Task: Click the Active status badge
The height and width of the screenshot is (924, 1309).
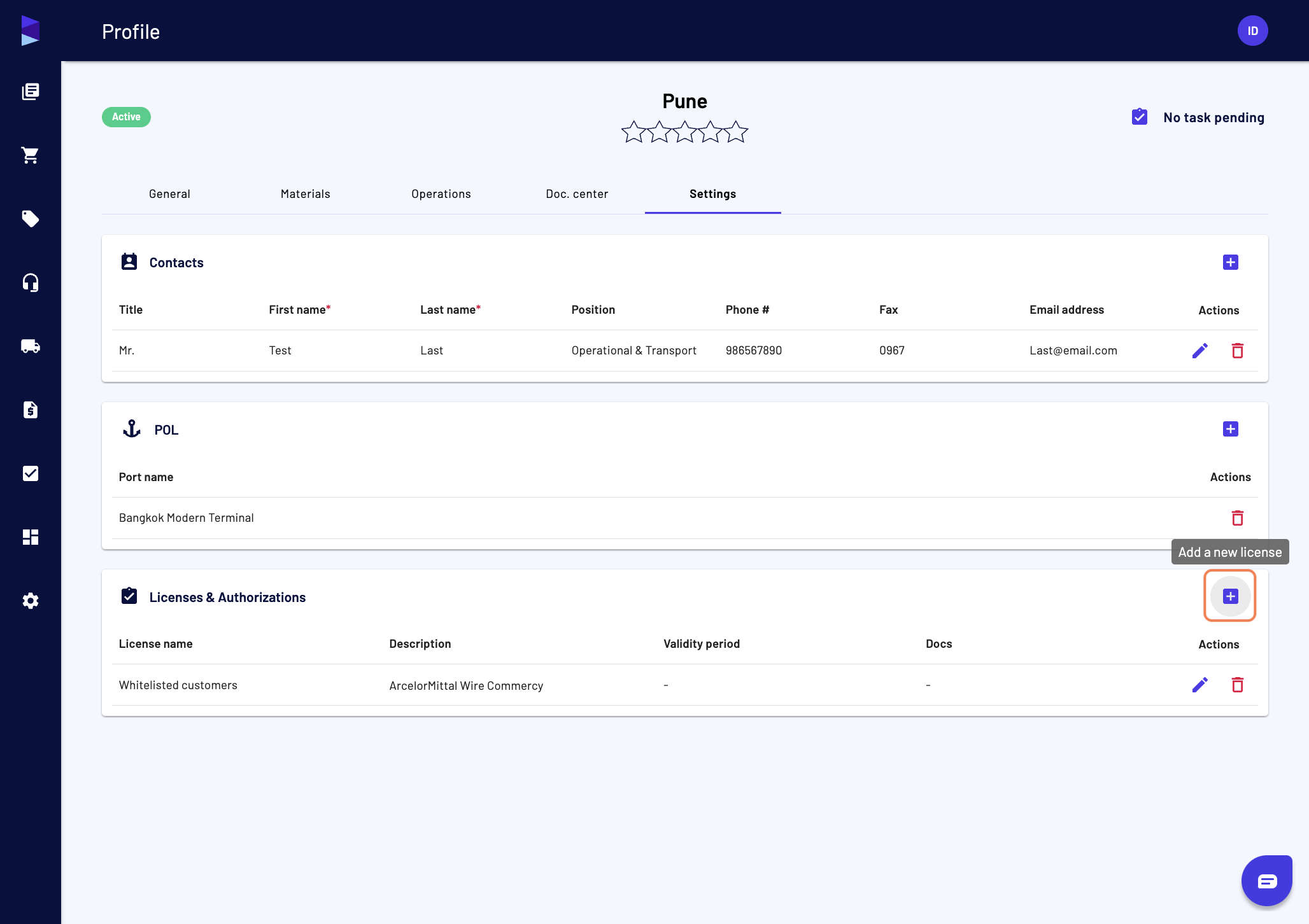Action: 126,117
